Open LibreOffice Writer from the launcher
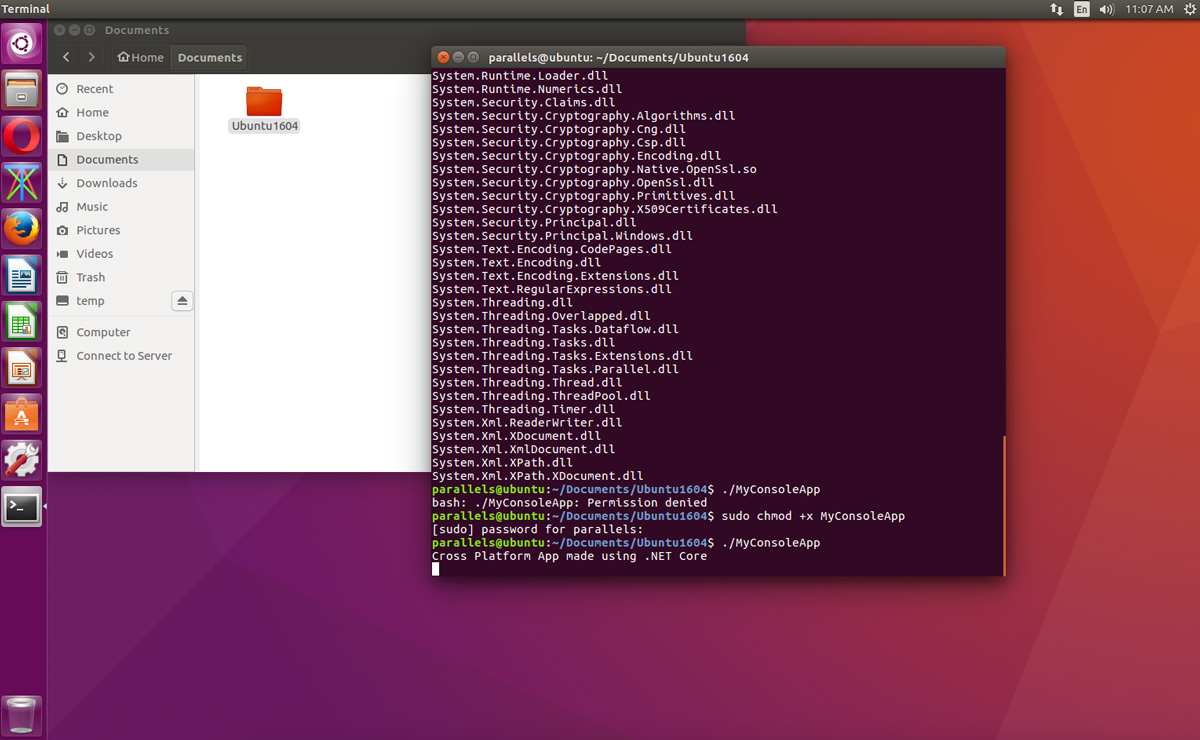The height and width of the screenshot is (740, 1200). (x=22, y=275)
